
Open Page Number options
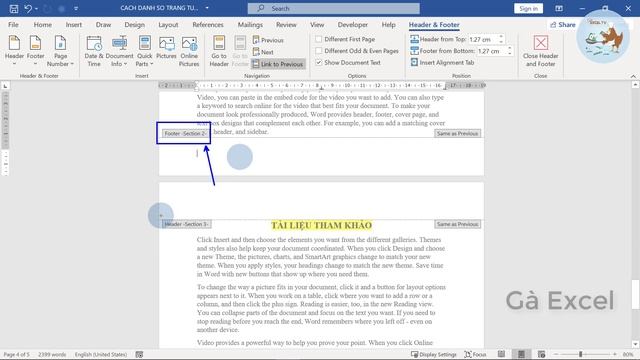tap(60, 51)
